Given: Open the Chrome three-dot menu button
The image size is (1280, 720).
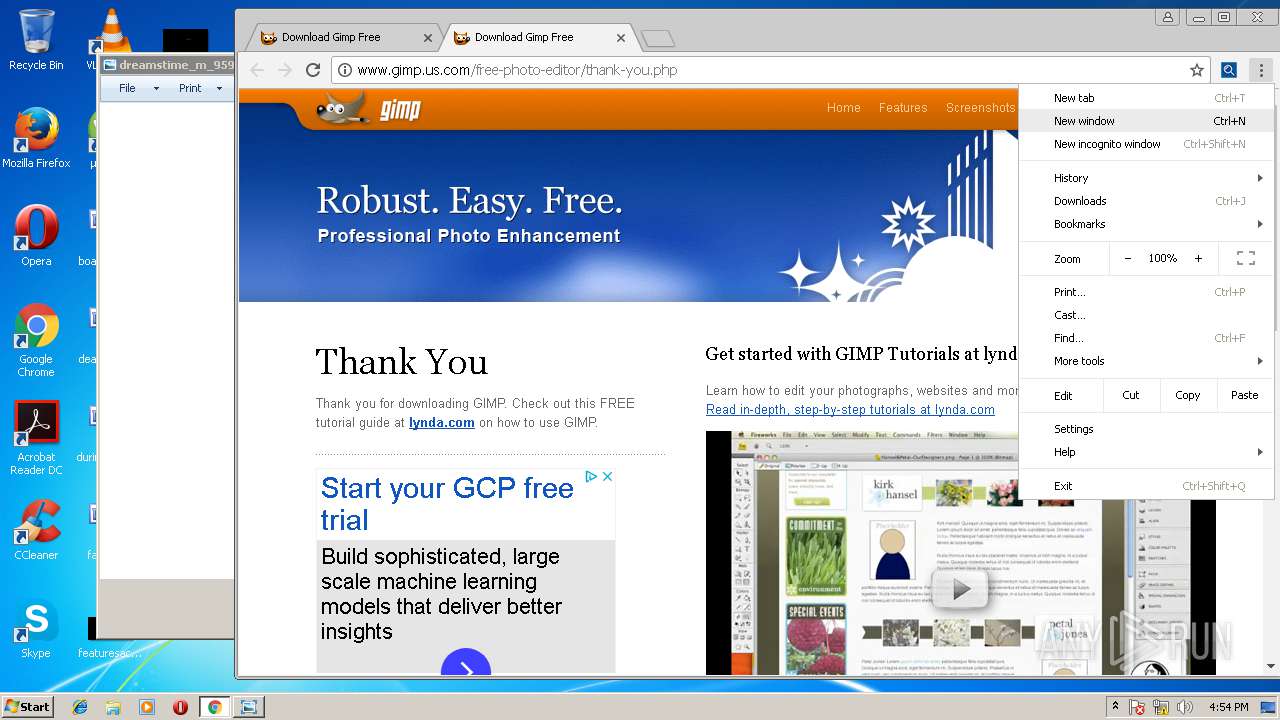Looking at the screenshot, I should (x=1261, y=70).
